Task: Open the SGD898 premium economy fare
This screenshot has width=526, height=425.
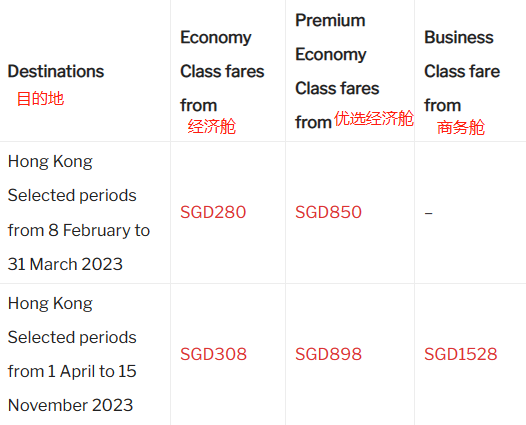Action: coord(328,354)
